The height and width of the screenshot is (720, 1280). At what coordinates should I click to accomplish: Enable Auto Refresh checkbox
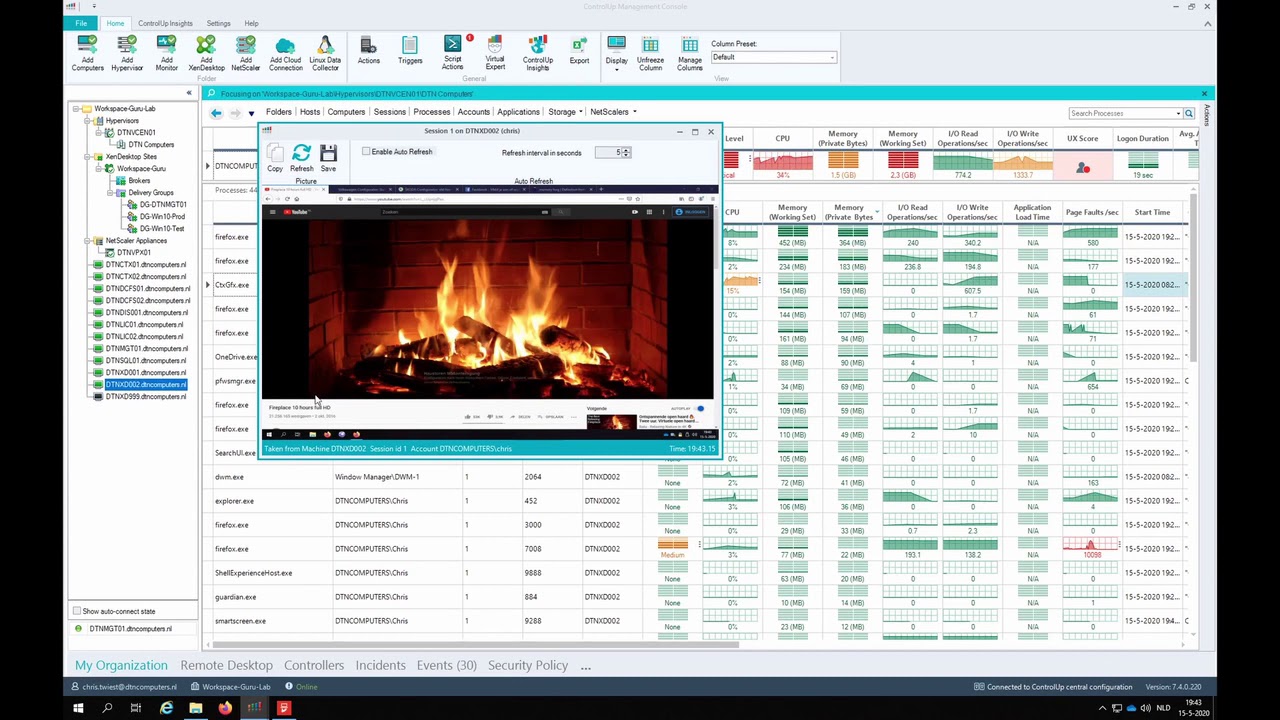[x=366, y=152]
